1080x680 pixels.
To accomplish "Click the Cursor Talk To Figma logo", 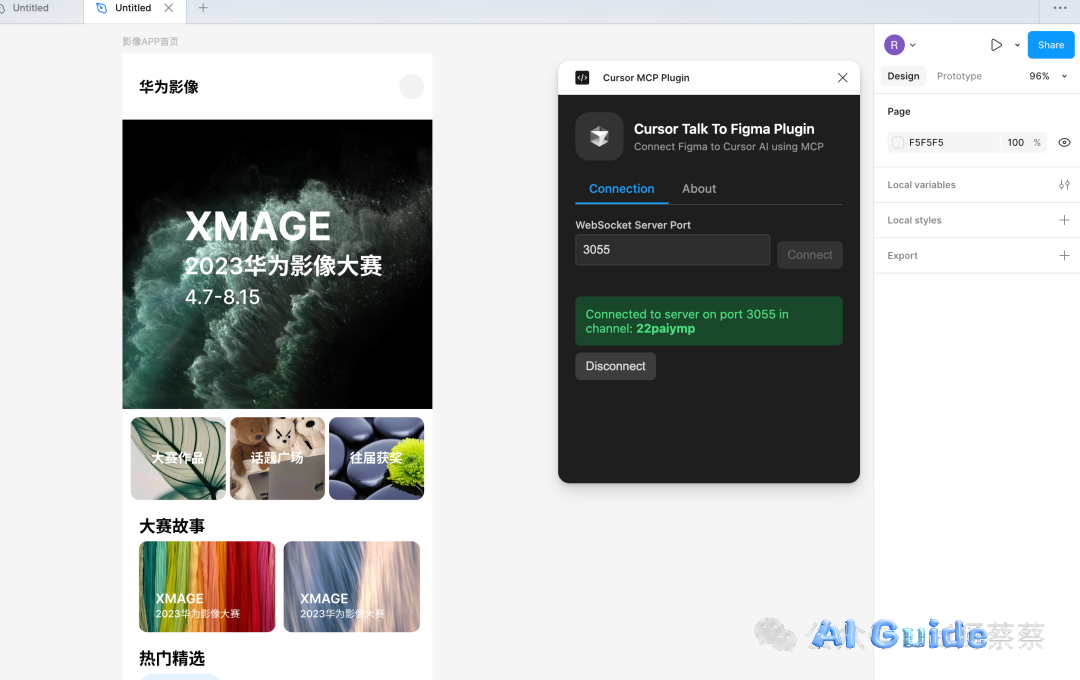I will [599, 136].
